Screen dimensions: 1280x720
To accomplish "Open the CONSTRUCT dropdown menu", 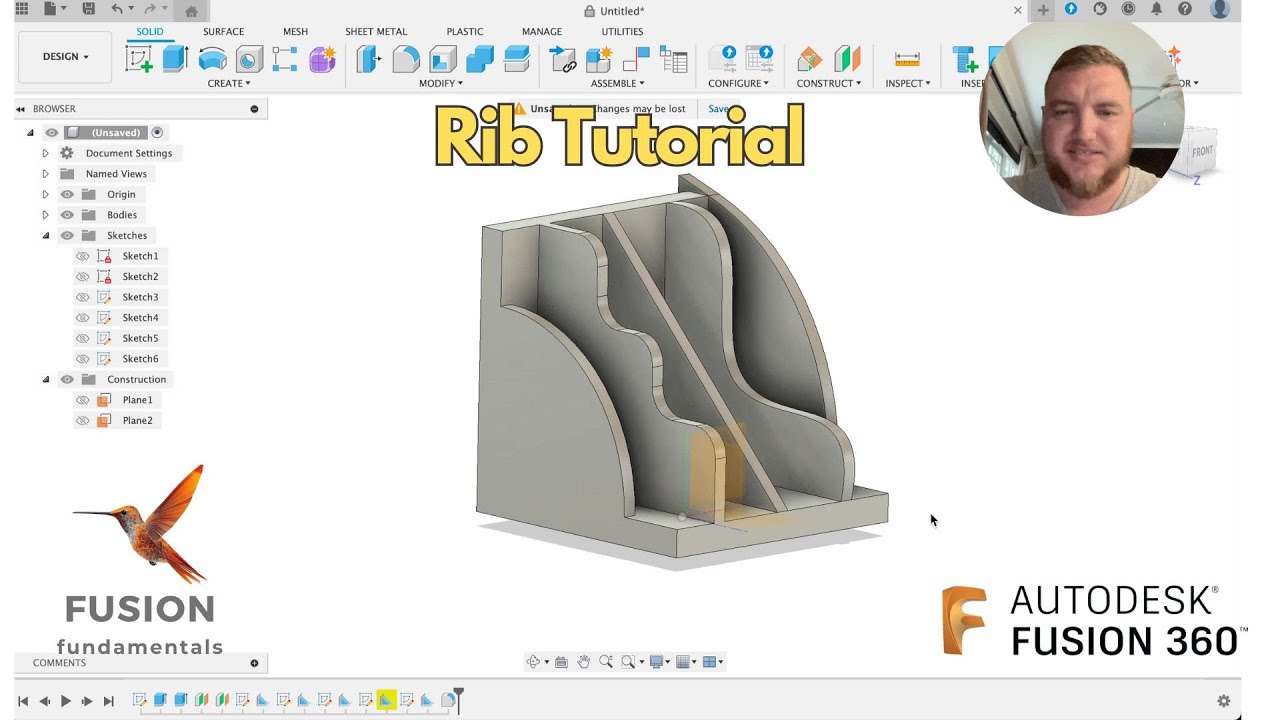I will 829,83.
